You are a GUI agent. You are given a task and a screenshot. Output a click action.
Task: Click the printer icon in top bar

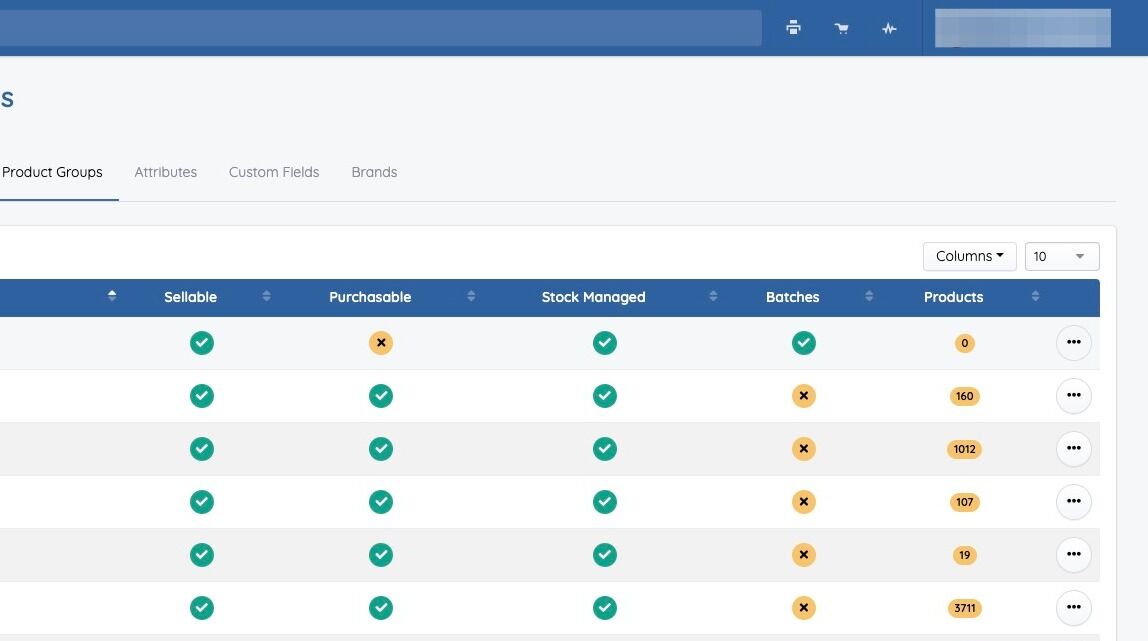coord(793,28)
